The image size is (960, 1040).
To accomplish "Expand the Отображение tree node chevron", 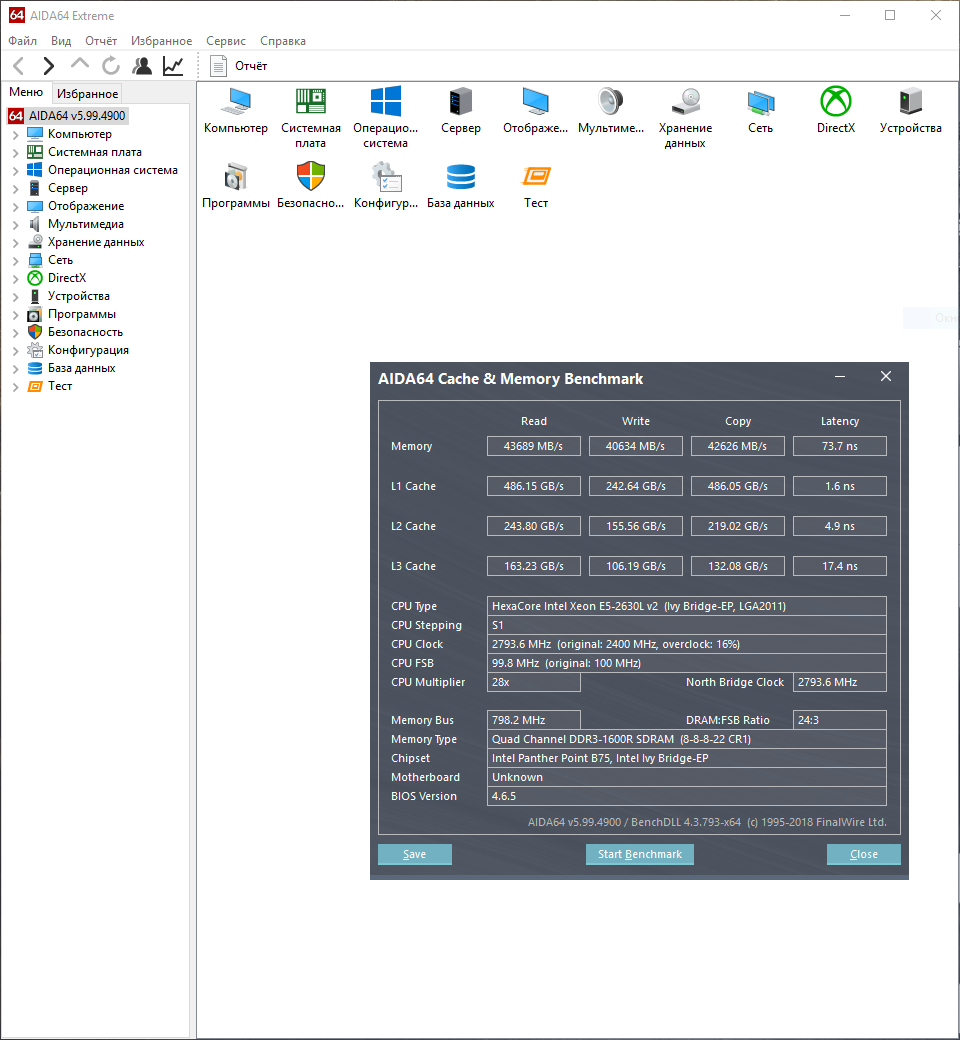I will coord(15,206).
